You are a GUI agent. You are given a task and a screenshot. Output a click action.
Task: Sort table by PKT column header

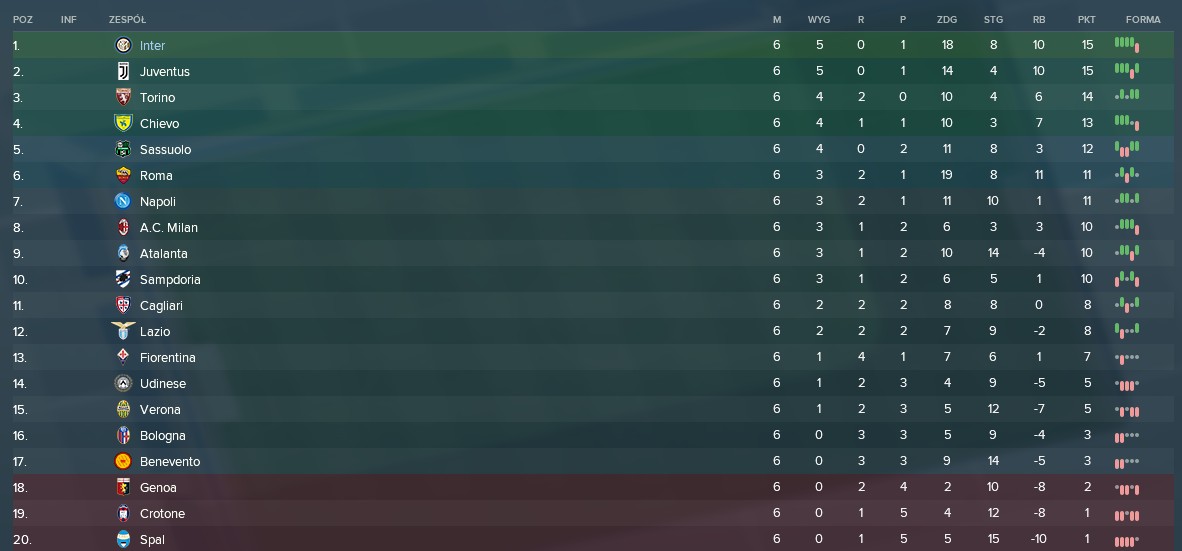click(x=1086, y=20)
